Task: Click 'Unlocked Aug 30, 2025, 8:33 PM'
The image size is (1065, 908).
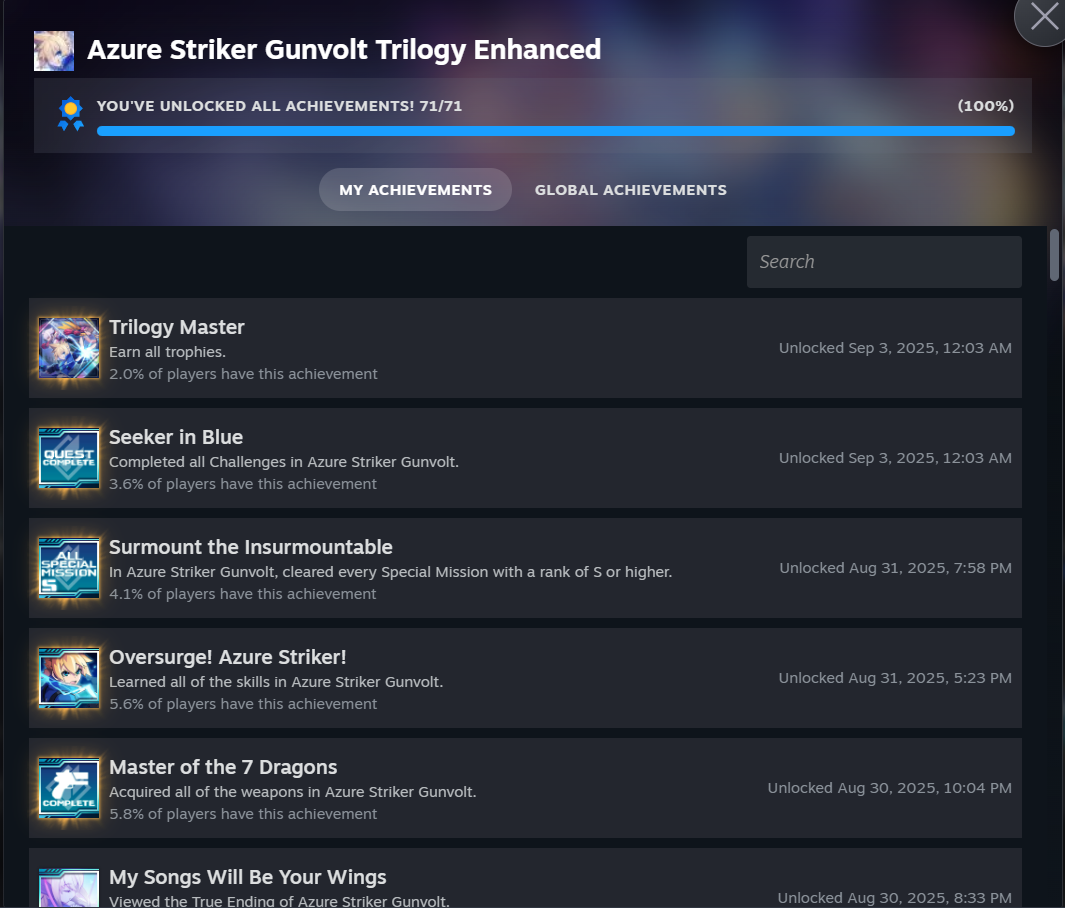Action: (895, 898)
